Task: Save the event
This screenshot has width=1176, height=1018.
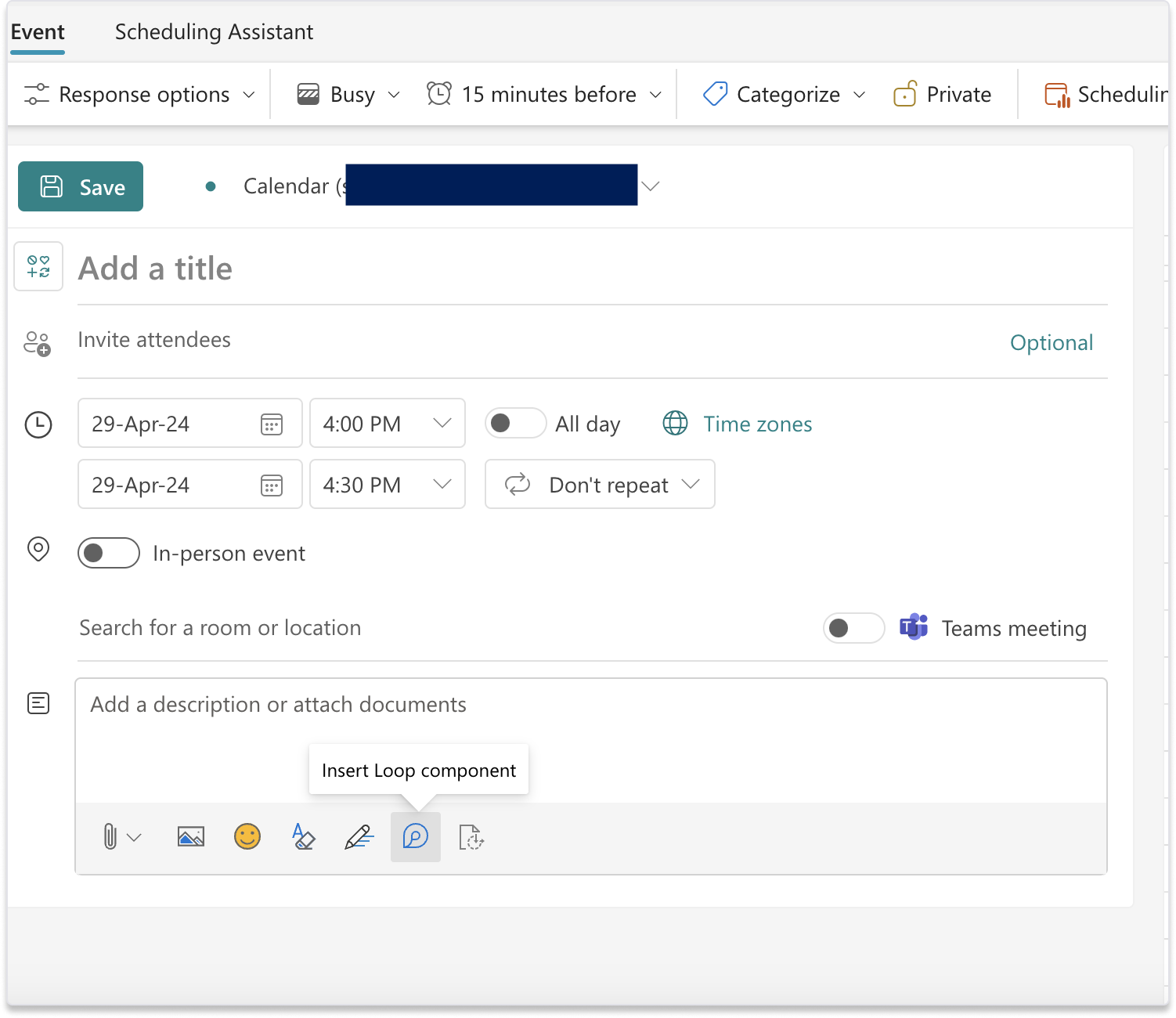Action: coord(80,186)
